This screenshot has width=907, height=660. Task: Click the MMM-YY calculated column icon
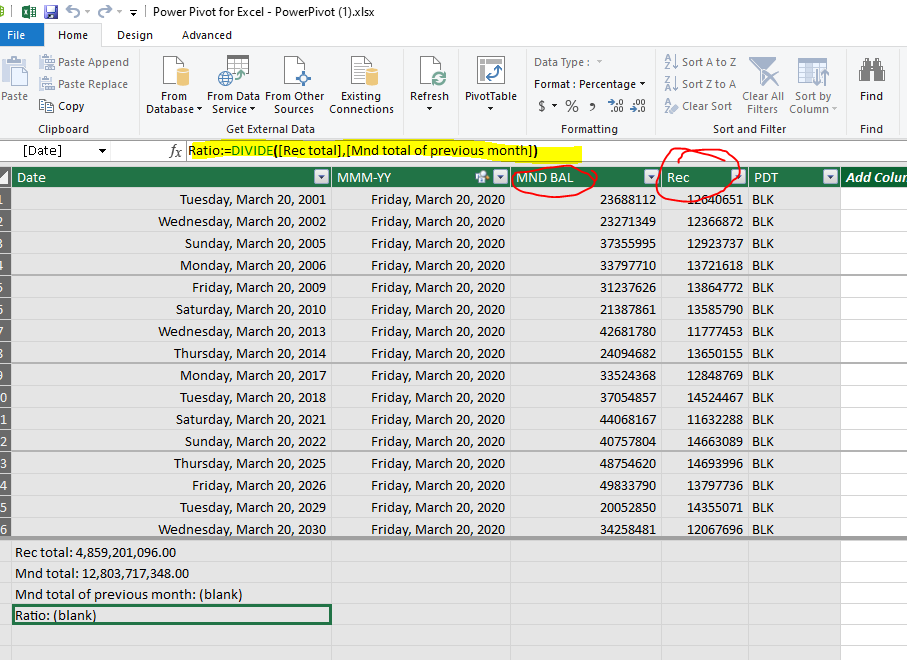(x=482, y=177)
